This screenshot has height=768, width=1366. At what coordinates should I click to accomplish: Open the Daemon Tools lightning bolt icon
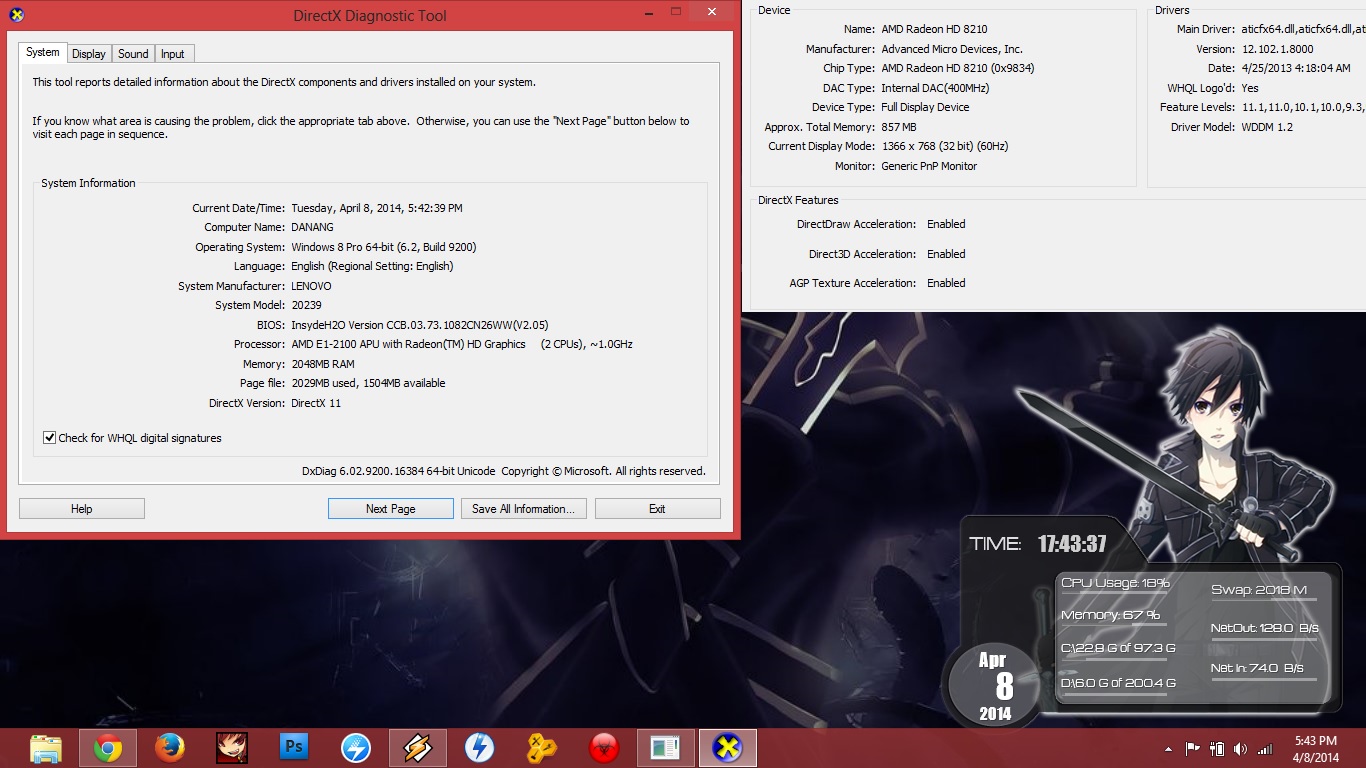coord(480,748)
